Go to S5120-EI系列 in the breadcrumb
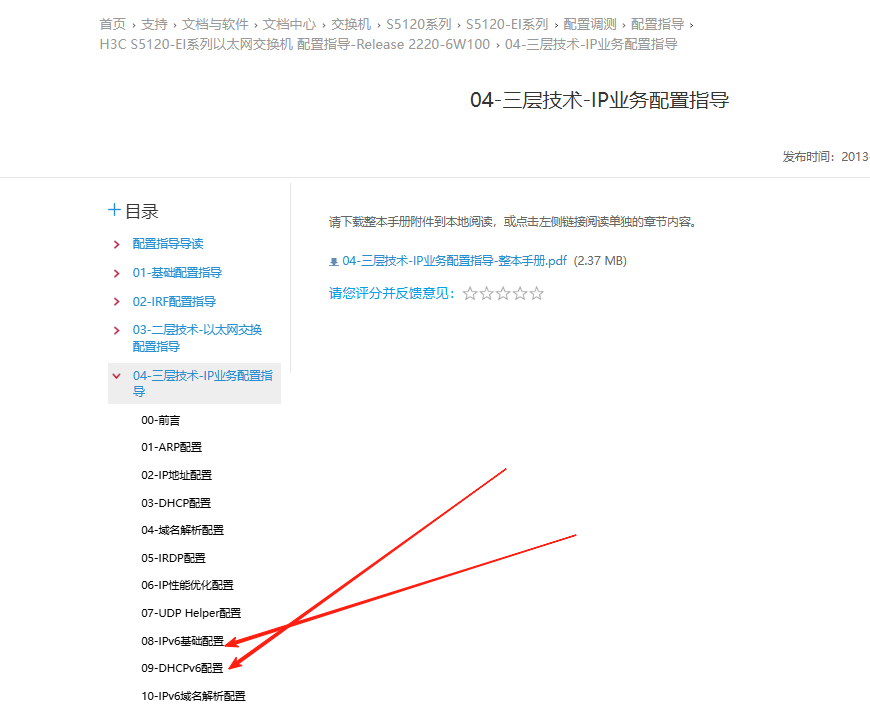Viewport: 870px width, 715px height. pyautogui.click(x=507, y=24)
